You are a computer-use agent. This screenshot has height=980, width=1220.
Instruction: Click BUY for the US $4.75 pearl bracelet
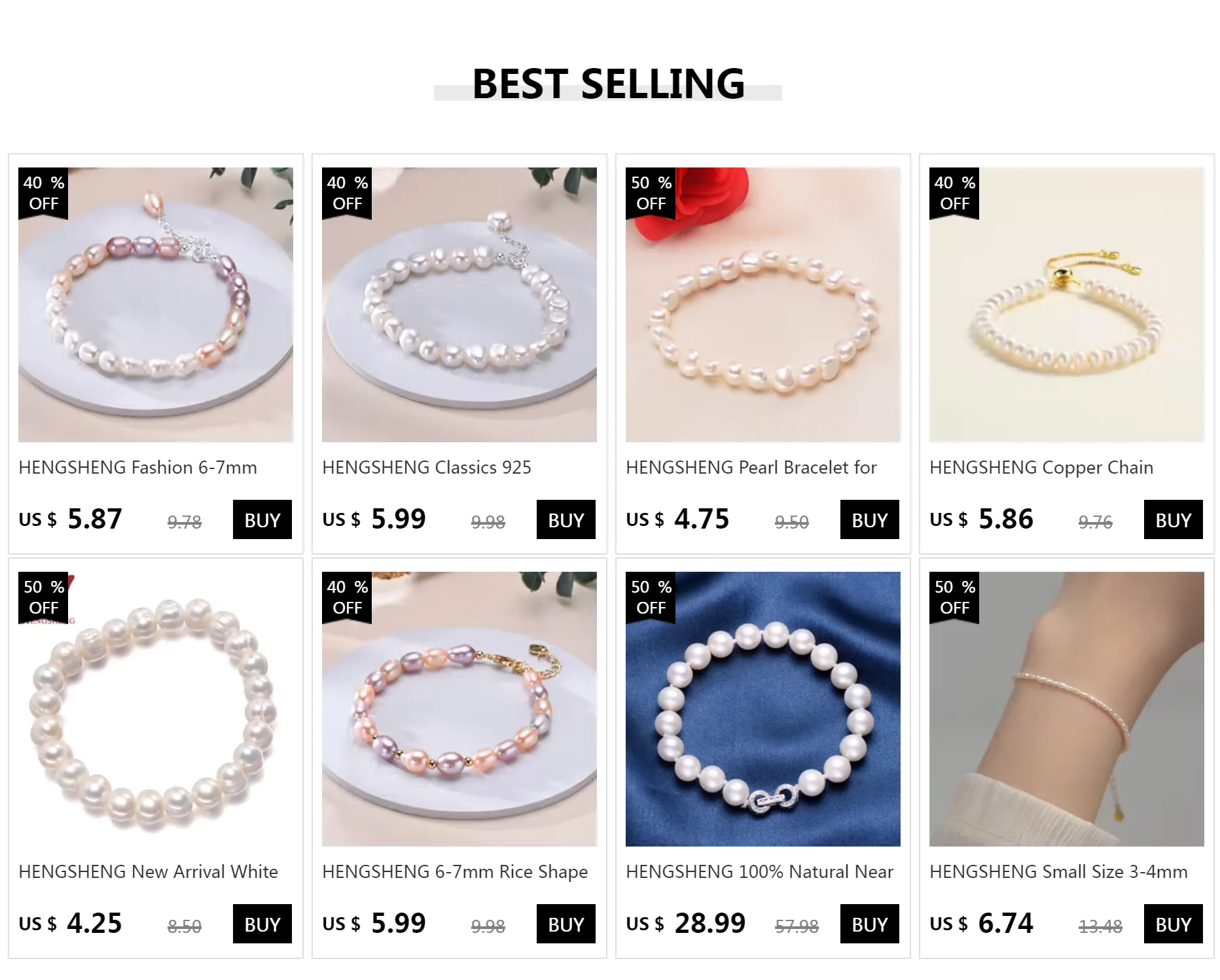pos(870,519)
